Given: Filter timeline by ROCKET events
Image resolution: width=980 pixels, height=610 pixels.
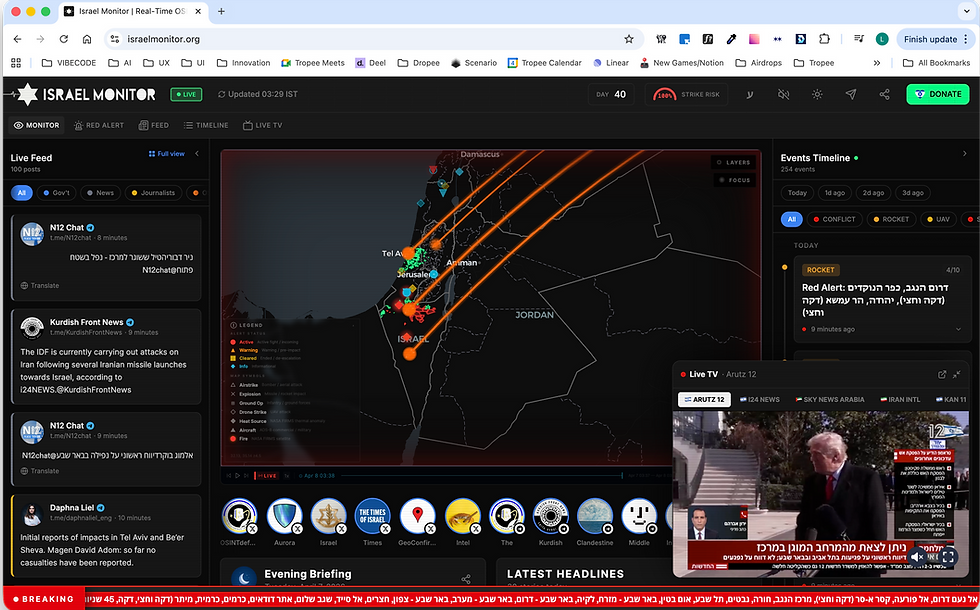Looking at the screenshot, I should (891, 219).
